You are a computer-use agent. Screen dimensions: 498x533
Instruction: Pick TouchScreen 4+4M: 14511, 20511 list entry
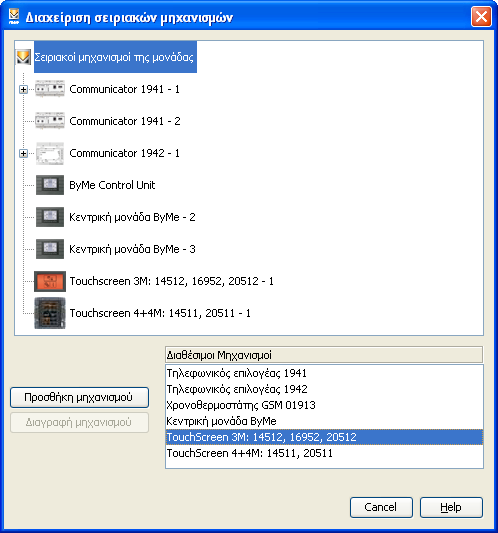coord(324,453)
